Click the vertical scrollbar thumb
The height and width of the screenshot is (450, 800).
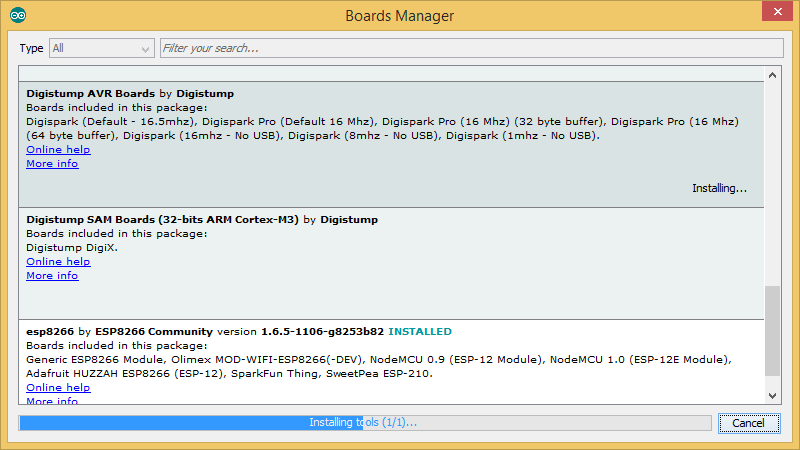pyautogui.click(x=773, y=335)
